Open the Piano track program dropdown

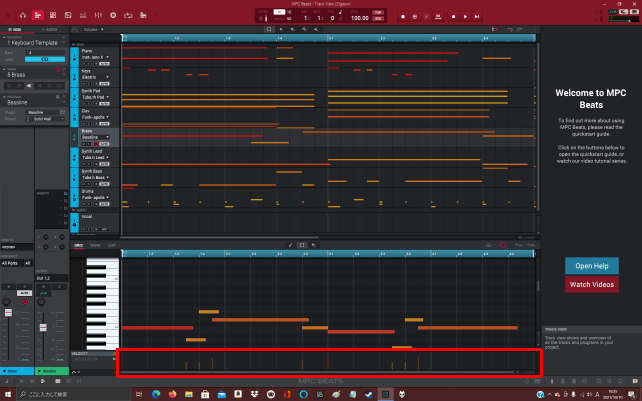pyautogui.click(x=96, y=57)
